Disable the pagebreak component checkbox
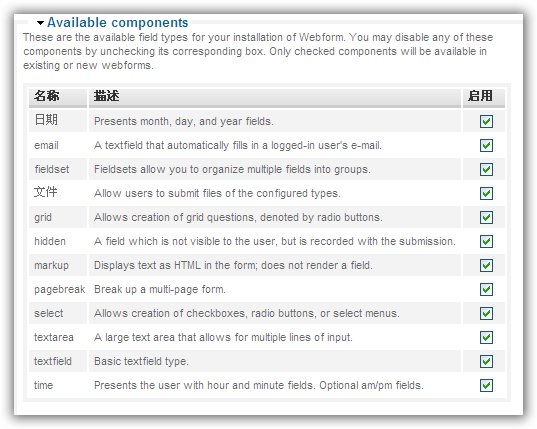 (486, 289)
